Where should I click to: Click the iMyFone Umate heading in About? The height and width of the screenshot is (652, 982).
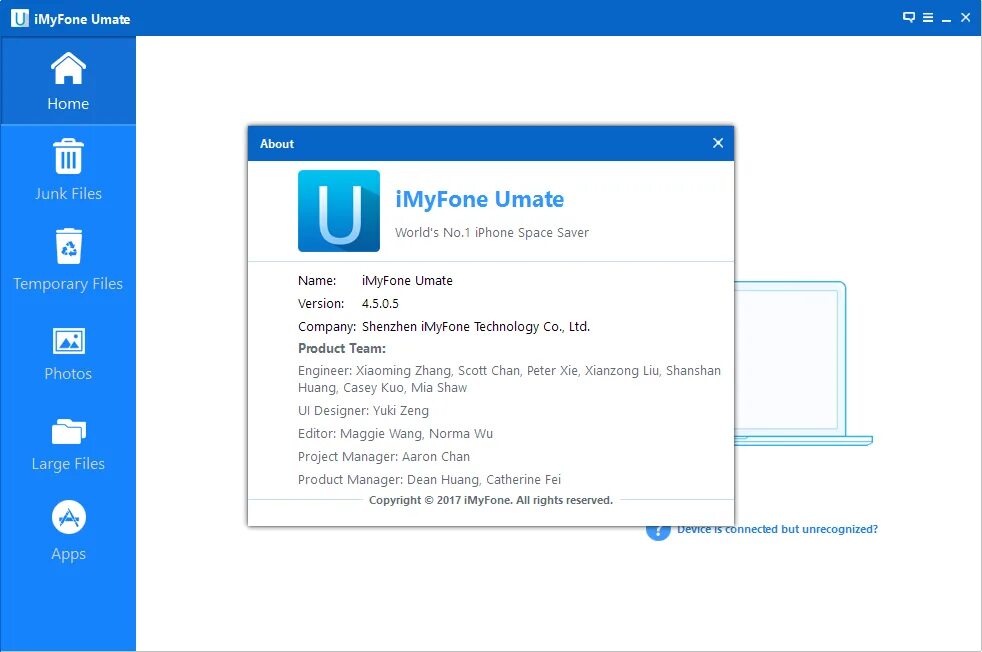pos(480,199)
